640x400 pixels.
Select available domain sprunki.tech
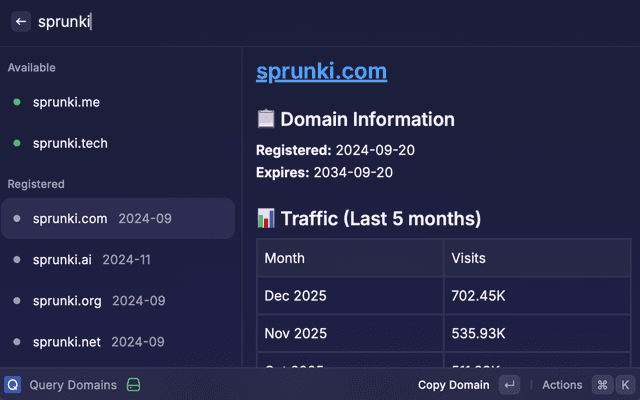pyautogui.click(x=70, y=143)
